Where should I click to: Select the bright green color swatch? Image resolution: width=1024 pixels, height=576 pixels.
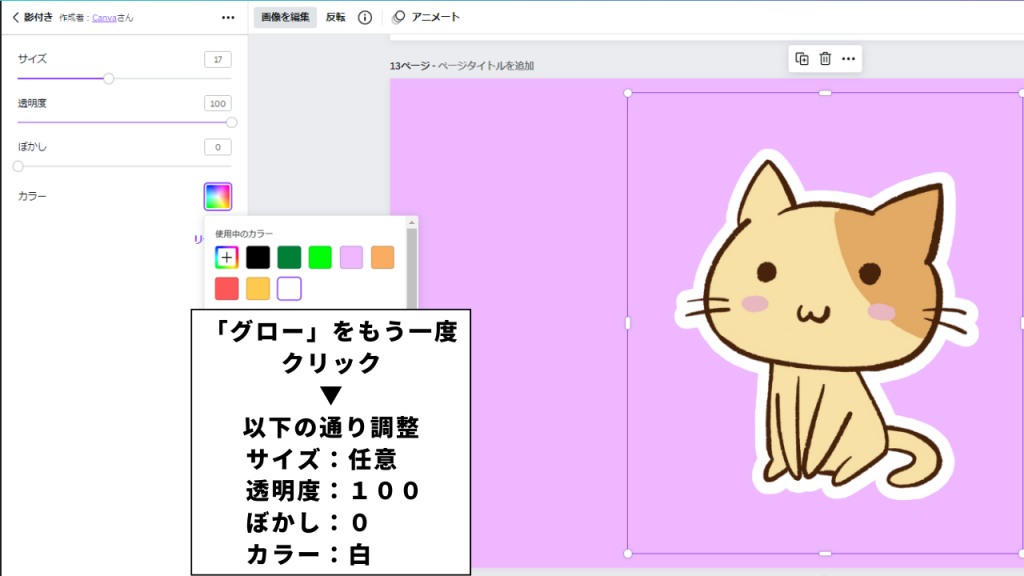(x=320, y=257)
